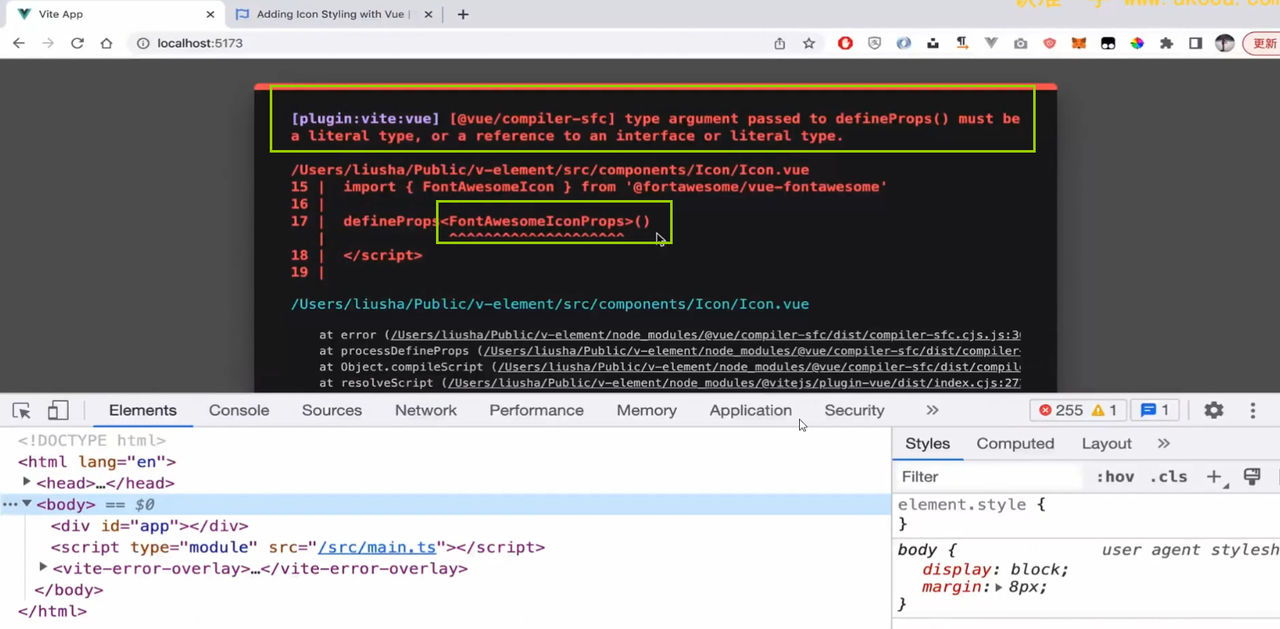Image resolution: width=1280 pixels, height=629 pixels.
Task: Select the <!DOCTYPE html> line
Action: coord(92,440)
